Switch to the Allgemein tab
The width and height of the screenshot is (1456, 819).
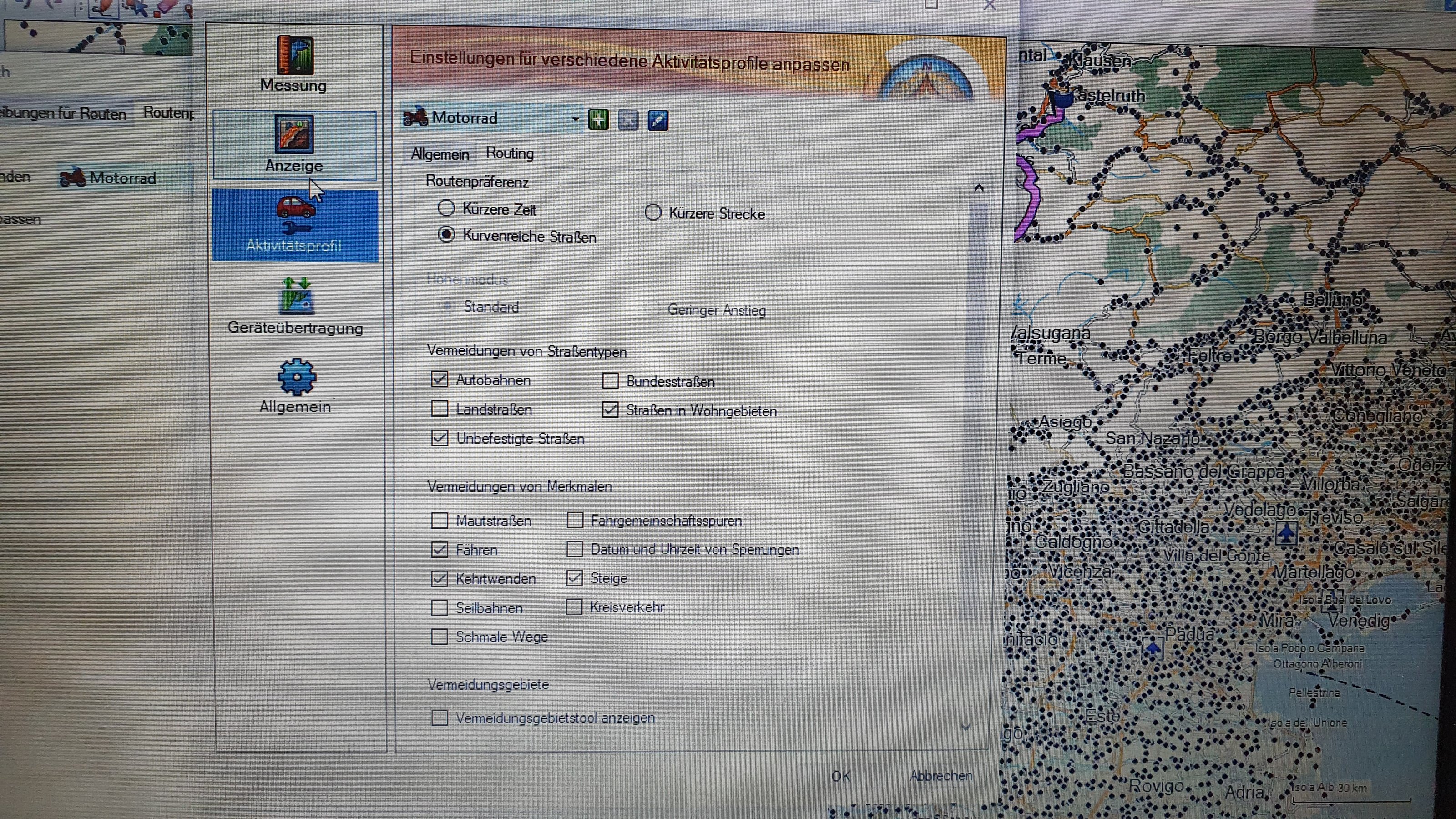[x=440, y=154]
